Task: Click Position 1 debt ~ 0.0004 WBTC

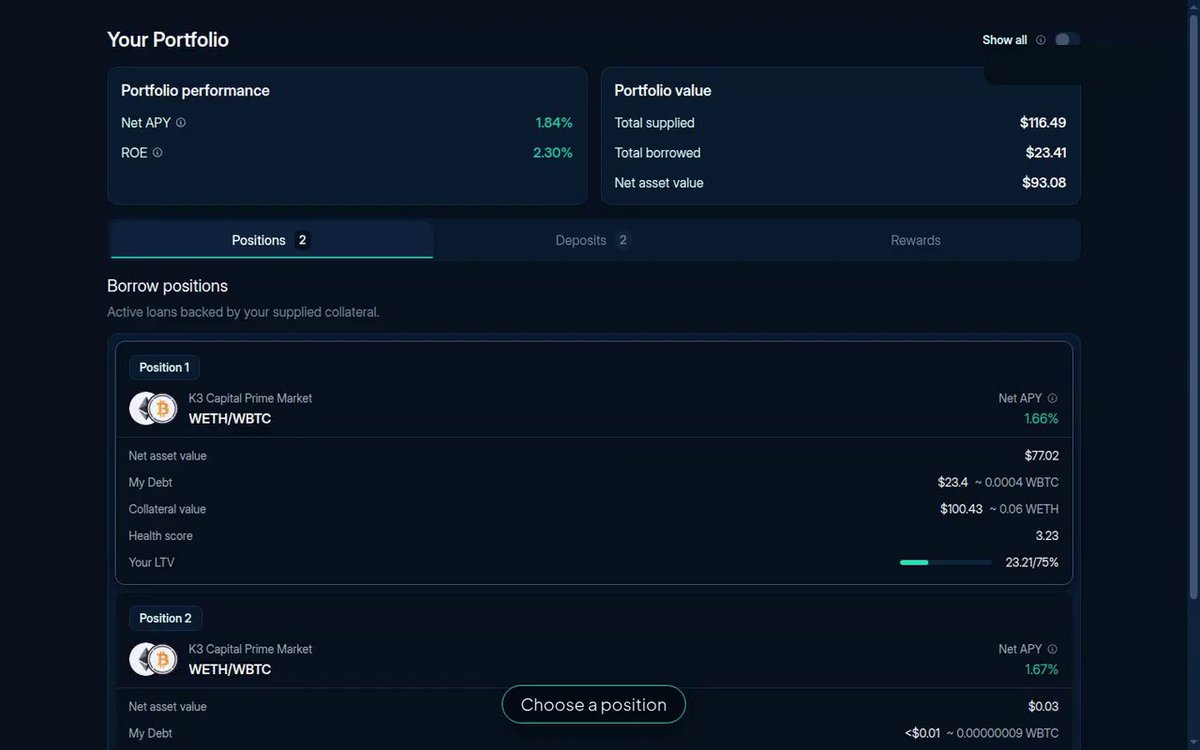Action: coord(1017,483)
